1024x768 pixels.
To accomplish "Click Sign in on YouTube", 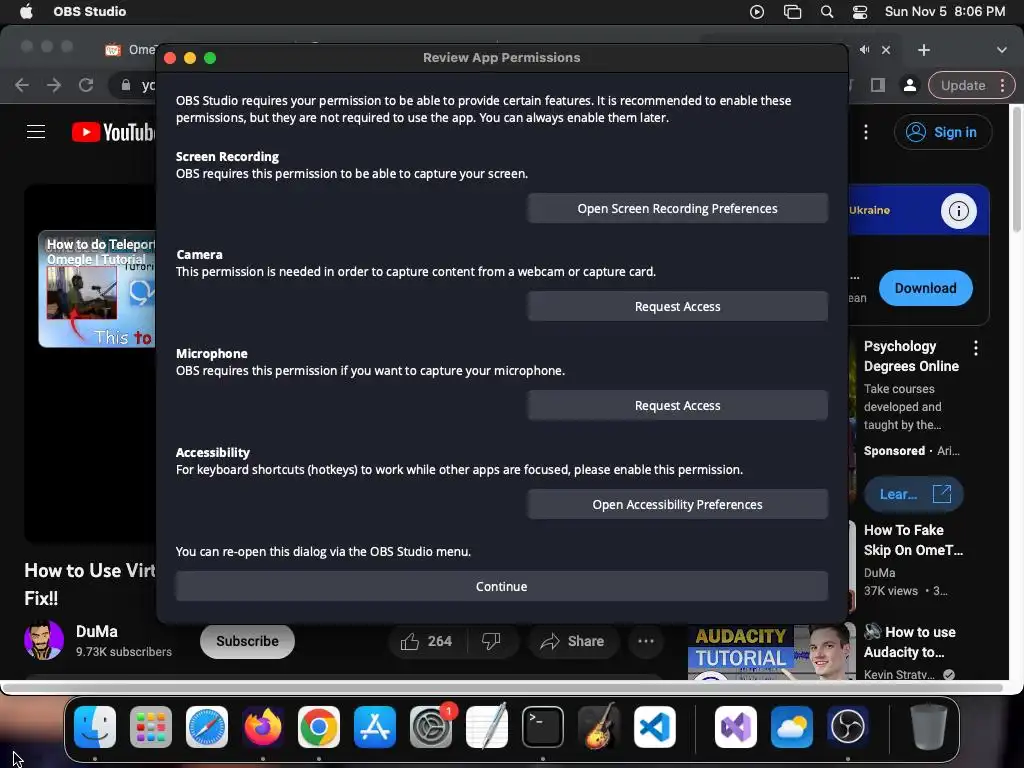I will point(943,132).
